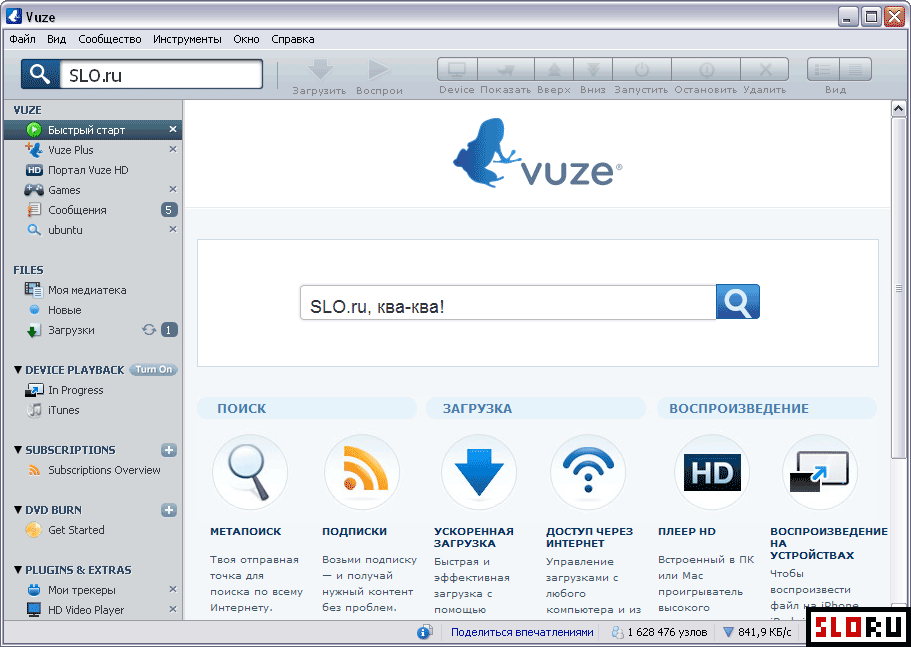Collapse the DVD BURN section

click(x=18, y=510)
